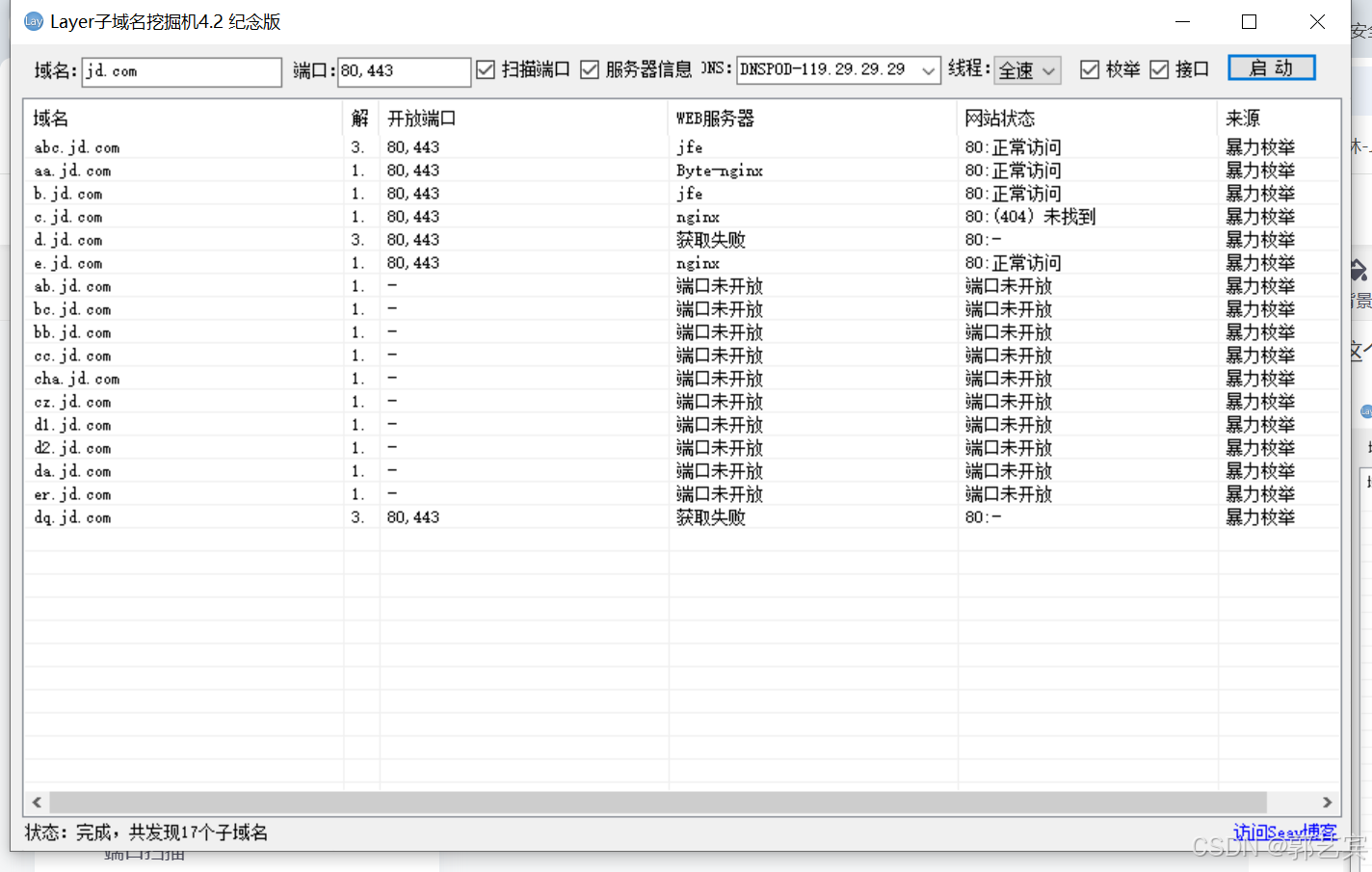Image resolution: width=1372 pixels, height=872 pixels.
Task: Open the 访问Seay博客 link
Action: point(1284,832)
